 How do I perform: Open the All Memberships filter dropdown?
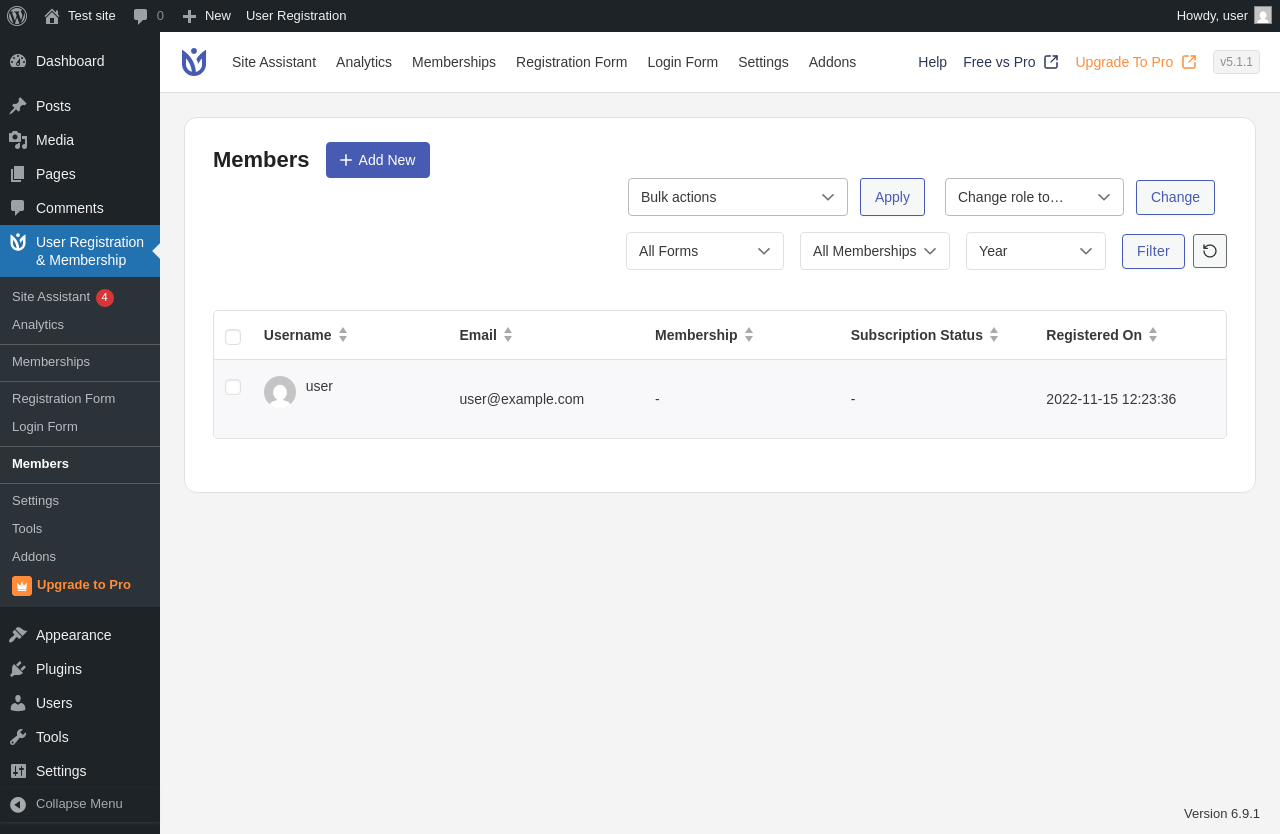coord(875,251)
